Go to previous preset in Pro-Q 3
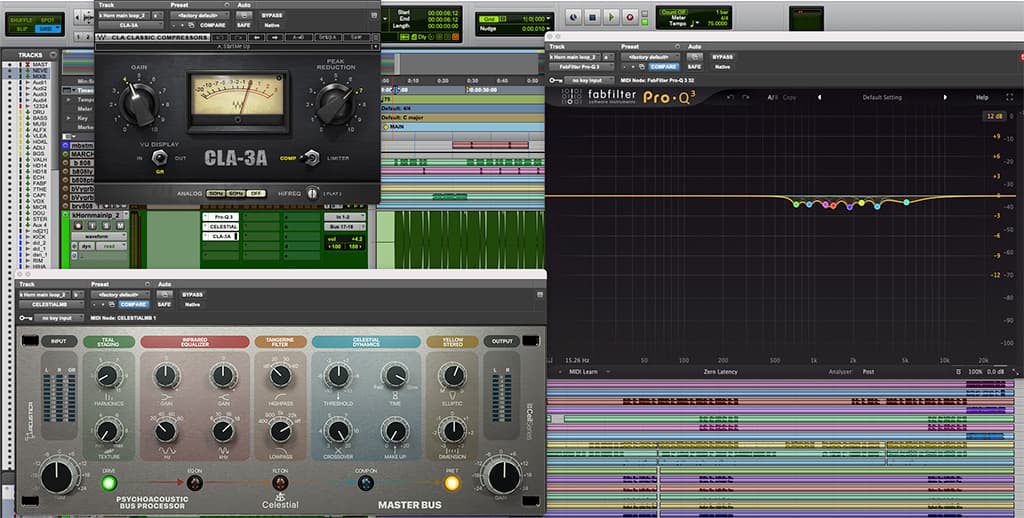The image size is (1024, 518). pyautogui.click(x=819, y=97)
